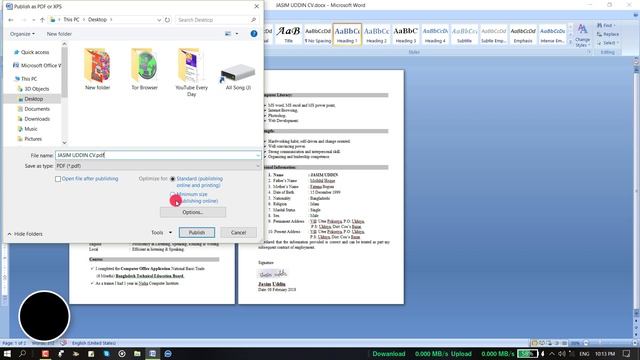Show hidden system tray icons chevron
This screenshot has width=640, height=360.
(x=552, y=353)
